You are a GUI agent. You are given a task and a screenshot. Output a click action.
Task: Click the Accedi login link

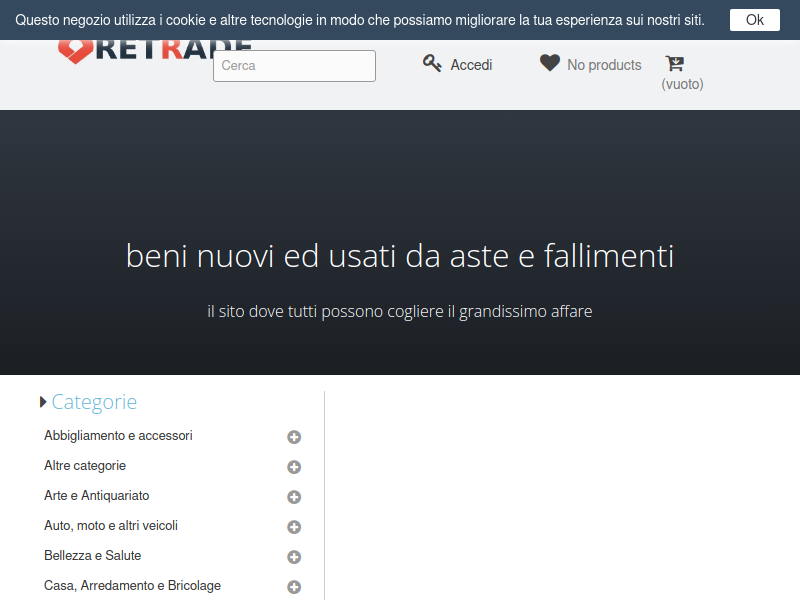click(x=471, y=65)
